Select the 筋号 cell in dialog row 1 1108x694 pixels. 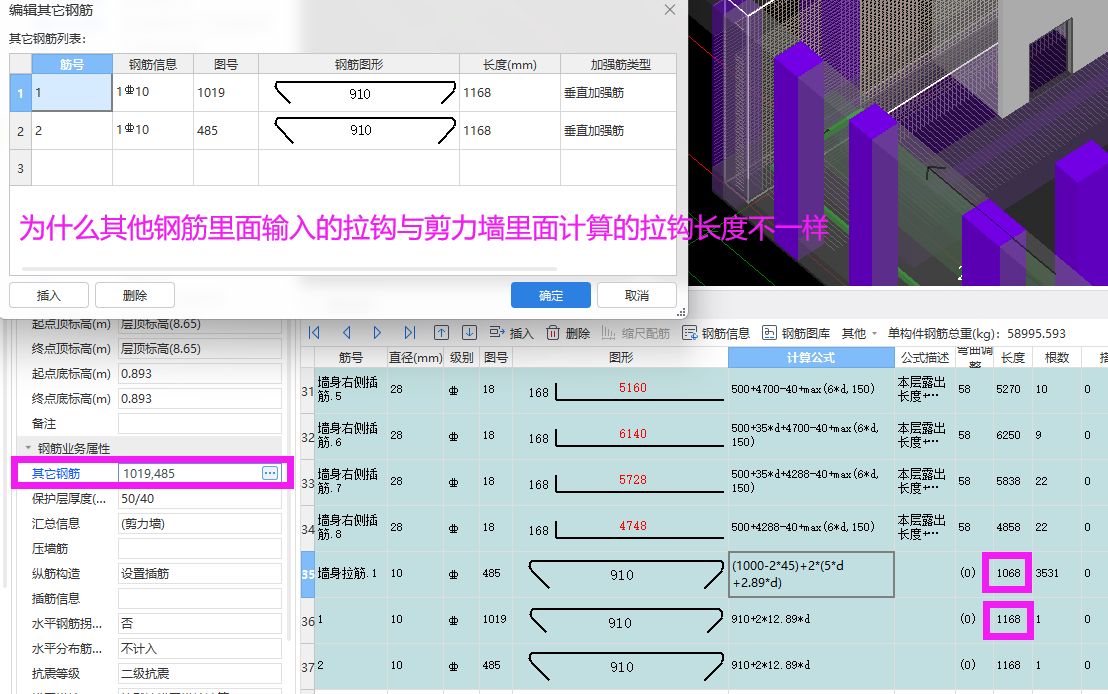(x=72, y=93)
